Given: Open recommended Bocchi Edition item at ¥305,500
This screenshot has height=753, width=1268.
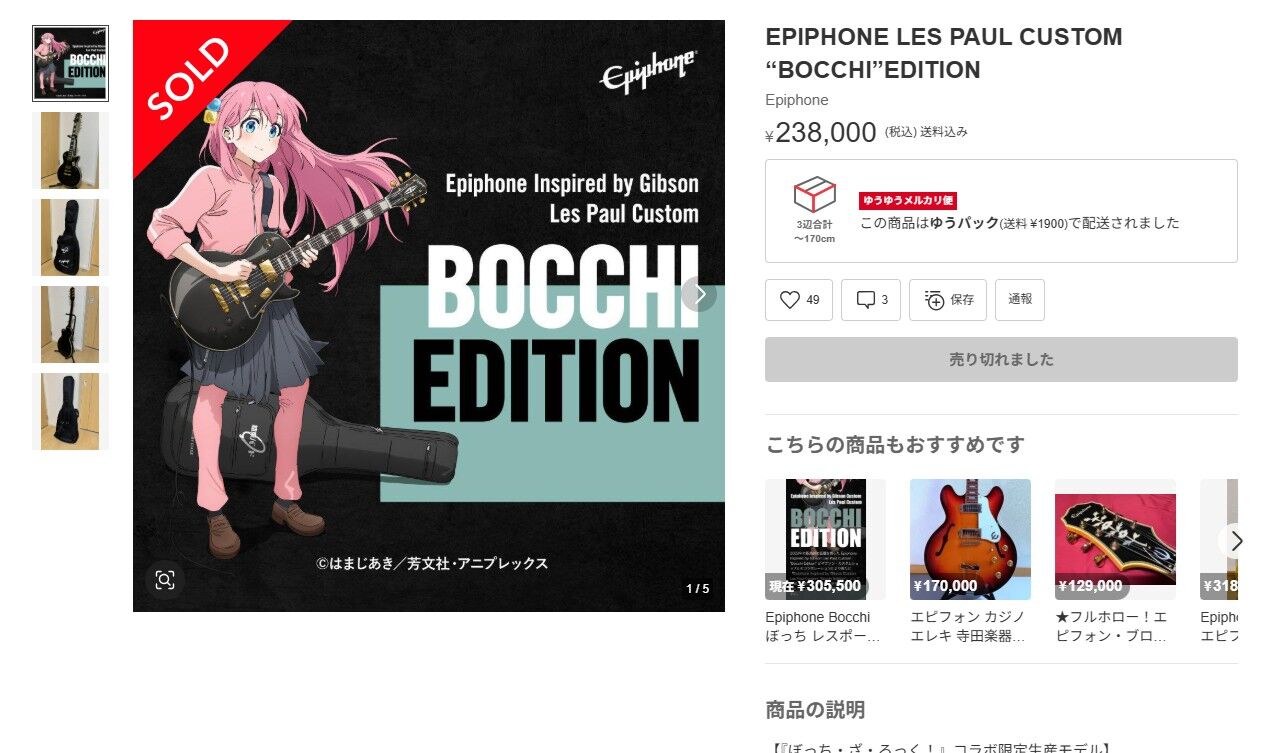Looking at the screenshot, I should click(826, 562).
